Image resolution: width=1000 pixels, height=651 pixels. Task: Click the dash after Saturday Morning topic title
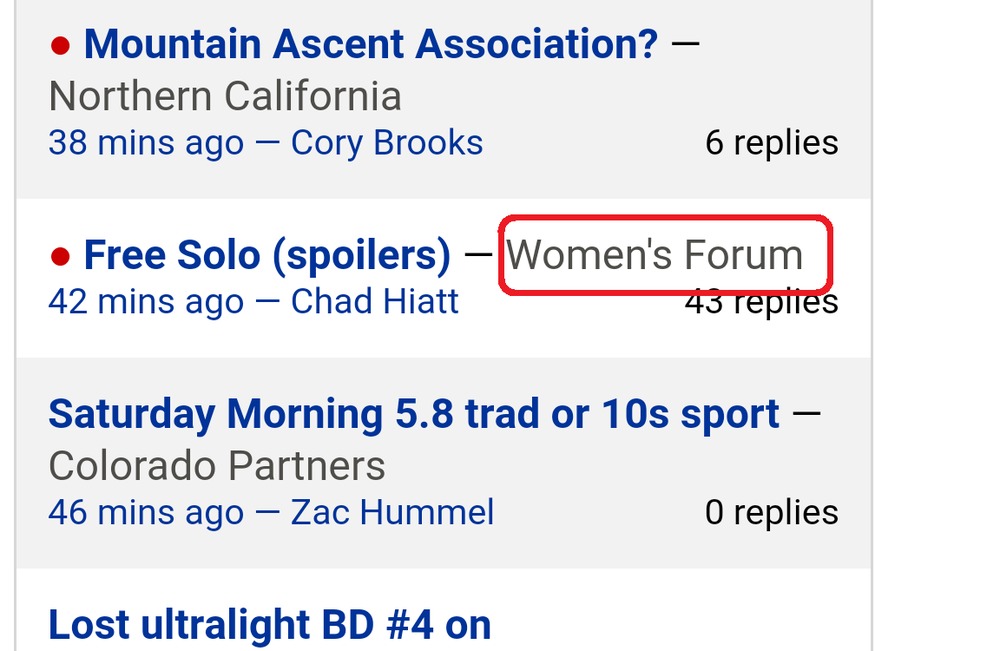point(805,414)
